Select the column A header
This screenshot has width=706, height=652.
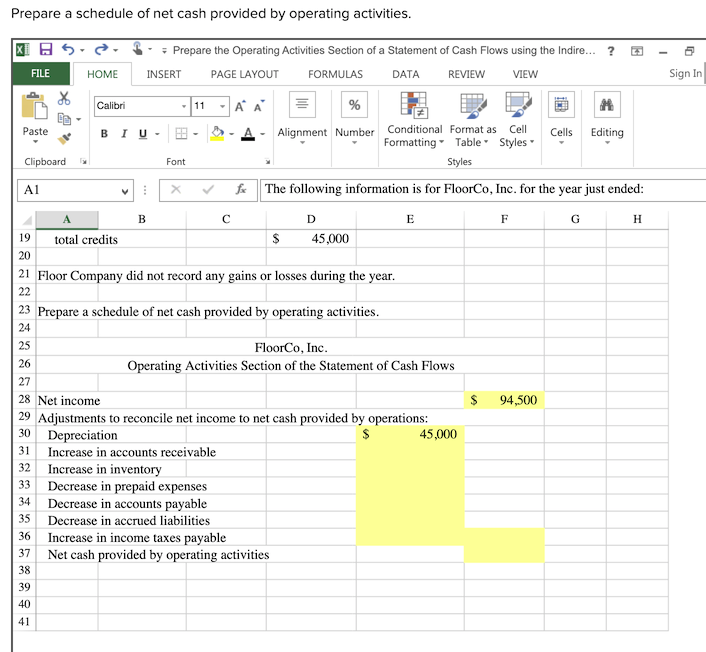[67, 220]
